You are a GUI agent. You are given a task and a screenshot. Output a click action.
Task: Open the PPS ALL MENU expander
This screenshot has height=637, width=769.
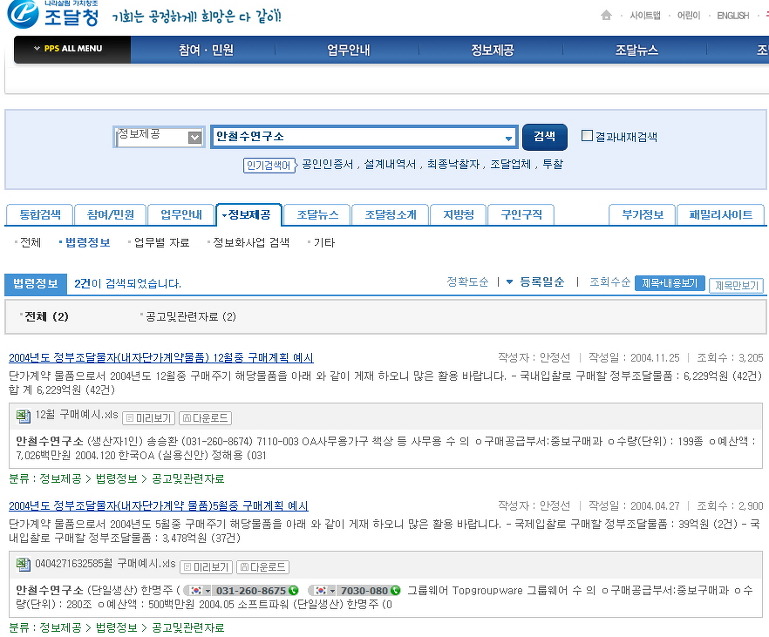72,49
